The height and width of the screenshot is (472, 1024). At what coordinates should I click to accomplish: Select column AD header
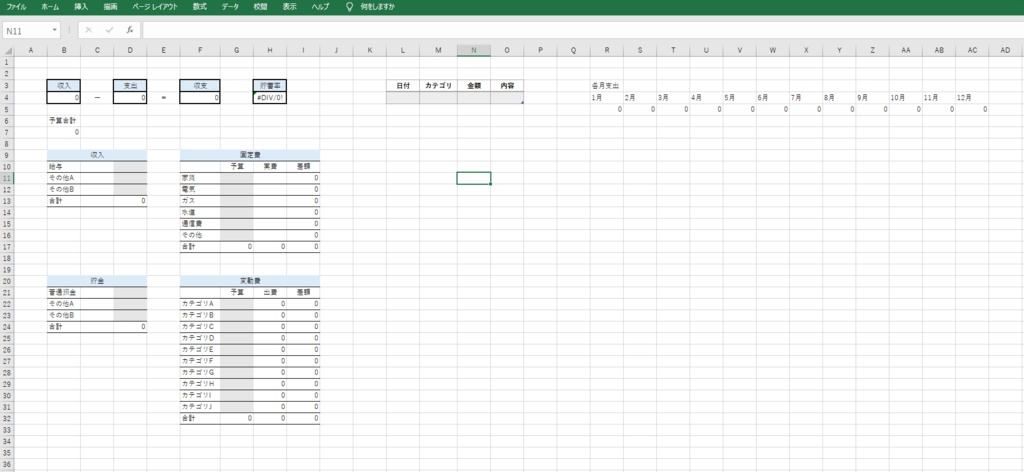pyautogui.click(x=1004, y=50)
